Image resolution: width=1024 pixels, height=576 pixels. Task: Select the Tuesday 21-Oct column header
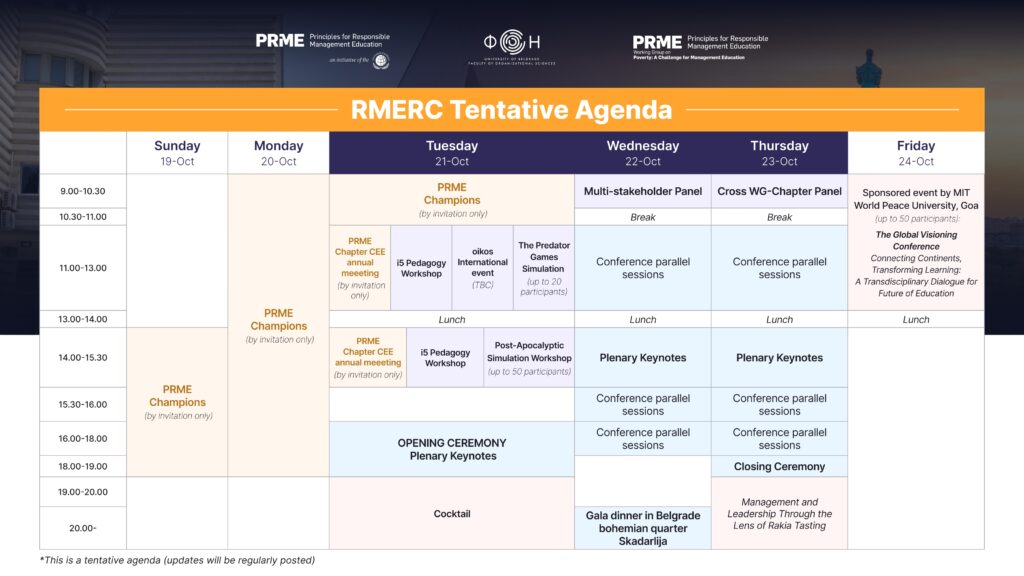451,153
